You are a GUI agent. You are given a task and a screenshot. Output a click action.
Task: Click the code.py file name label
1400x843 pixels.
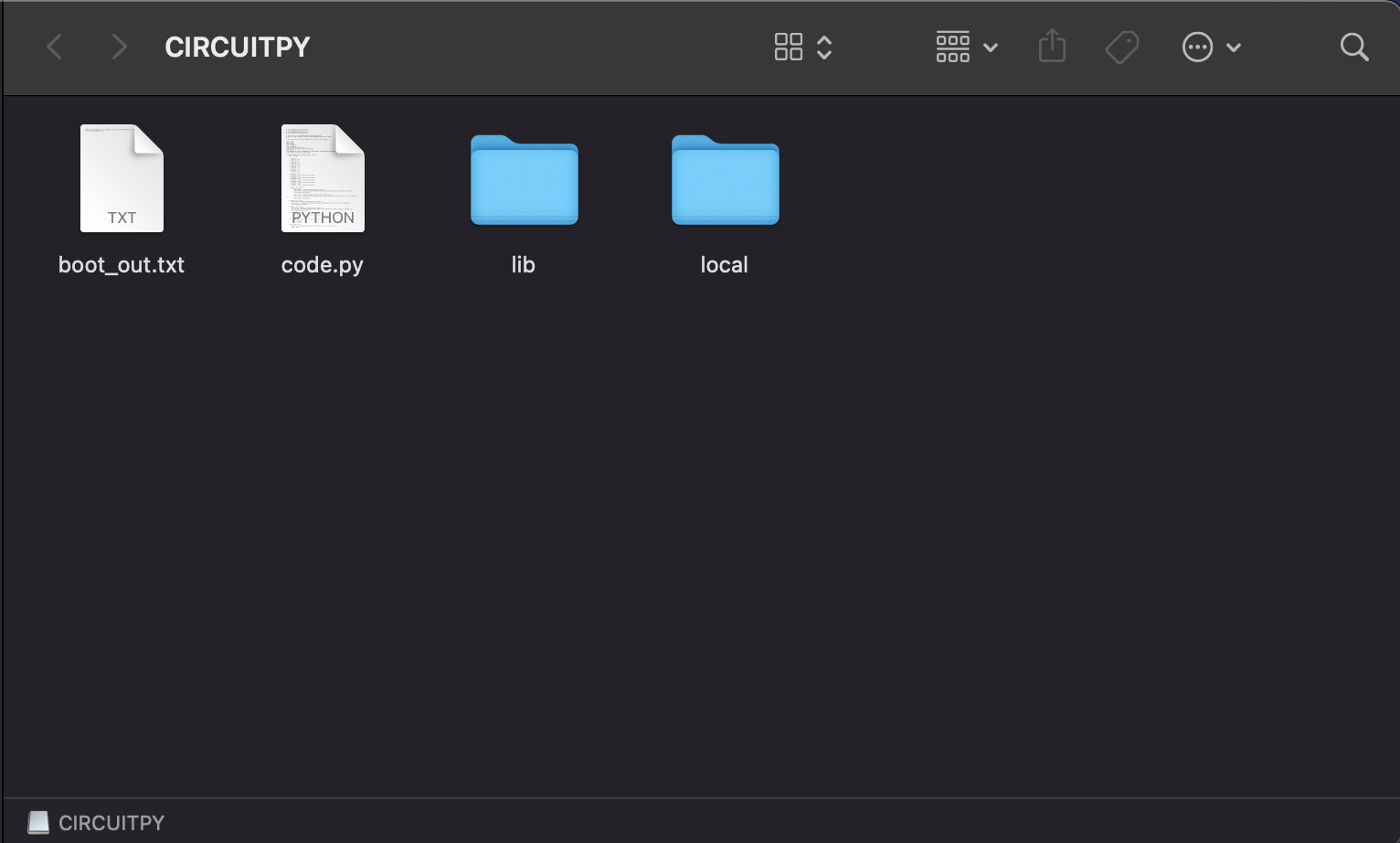[x=323, y=265]
